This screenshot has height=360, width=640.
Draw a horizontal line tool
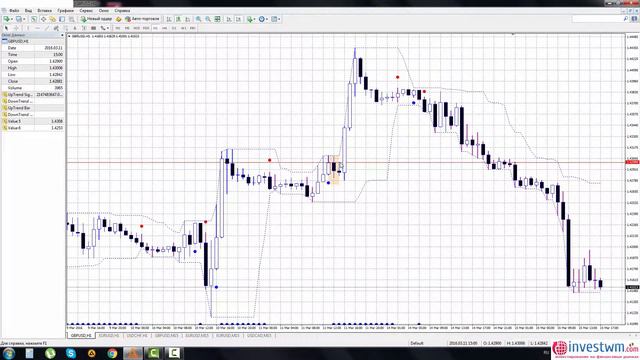pyautogui.click(x=37, y=28)
